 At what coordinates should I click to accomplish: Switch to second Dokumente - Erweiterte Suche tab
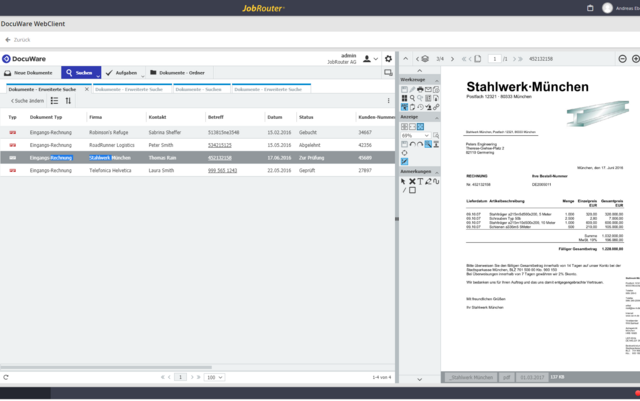131,89
